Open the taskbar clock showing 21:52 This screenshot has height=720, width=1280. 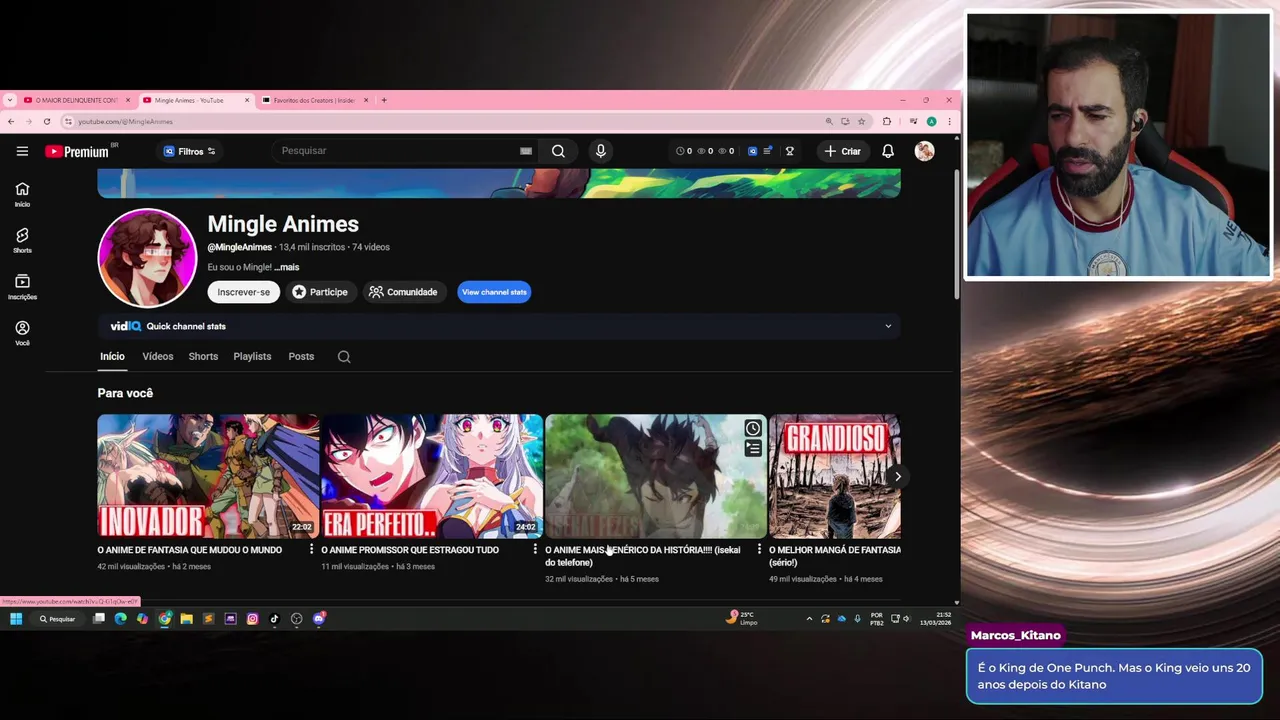[x=936, y=618]
